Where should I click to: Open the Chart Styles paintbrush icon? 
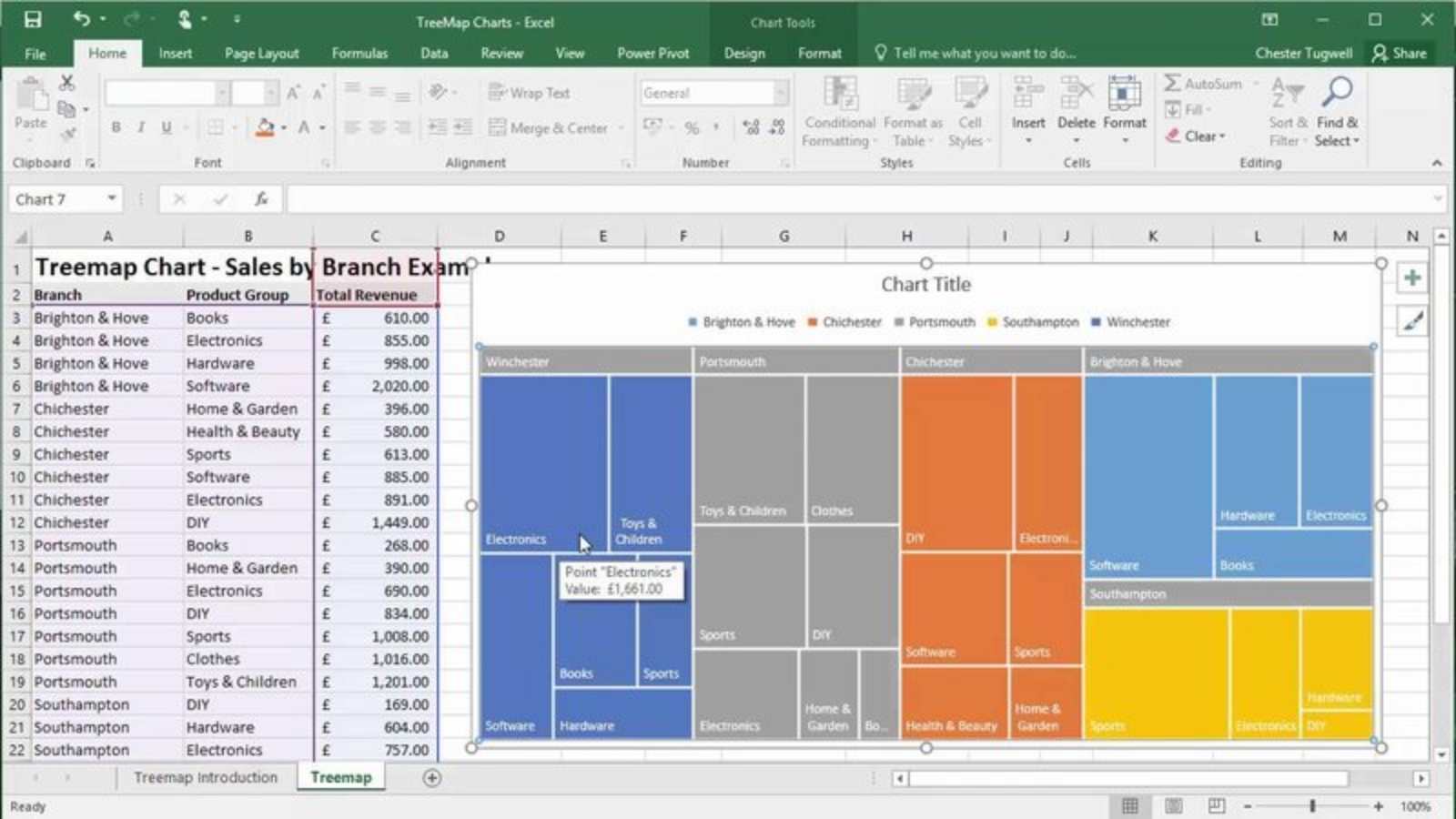1411,320
